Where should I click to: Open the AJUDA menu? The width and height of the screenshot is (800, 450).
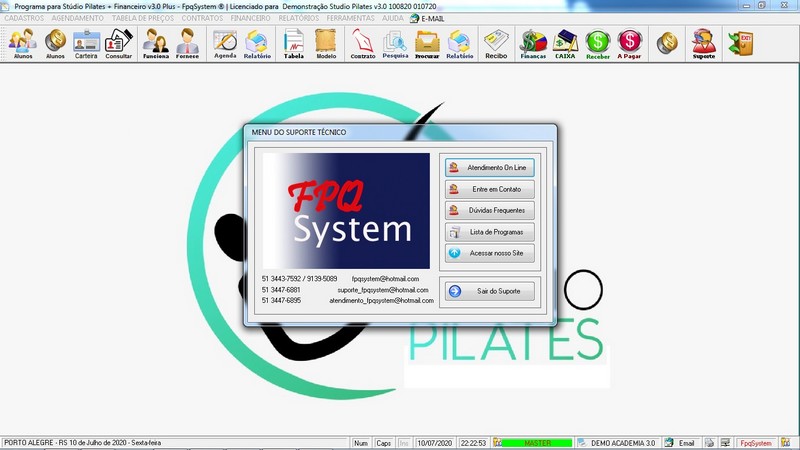393,18
